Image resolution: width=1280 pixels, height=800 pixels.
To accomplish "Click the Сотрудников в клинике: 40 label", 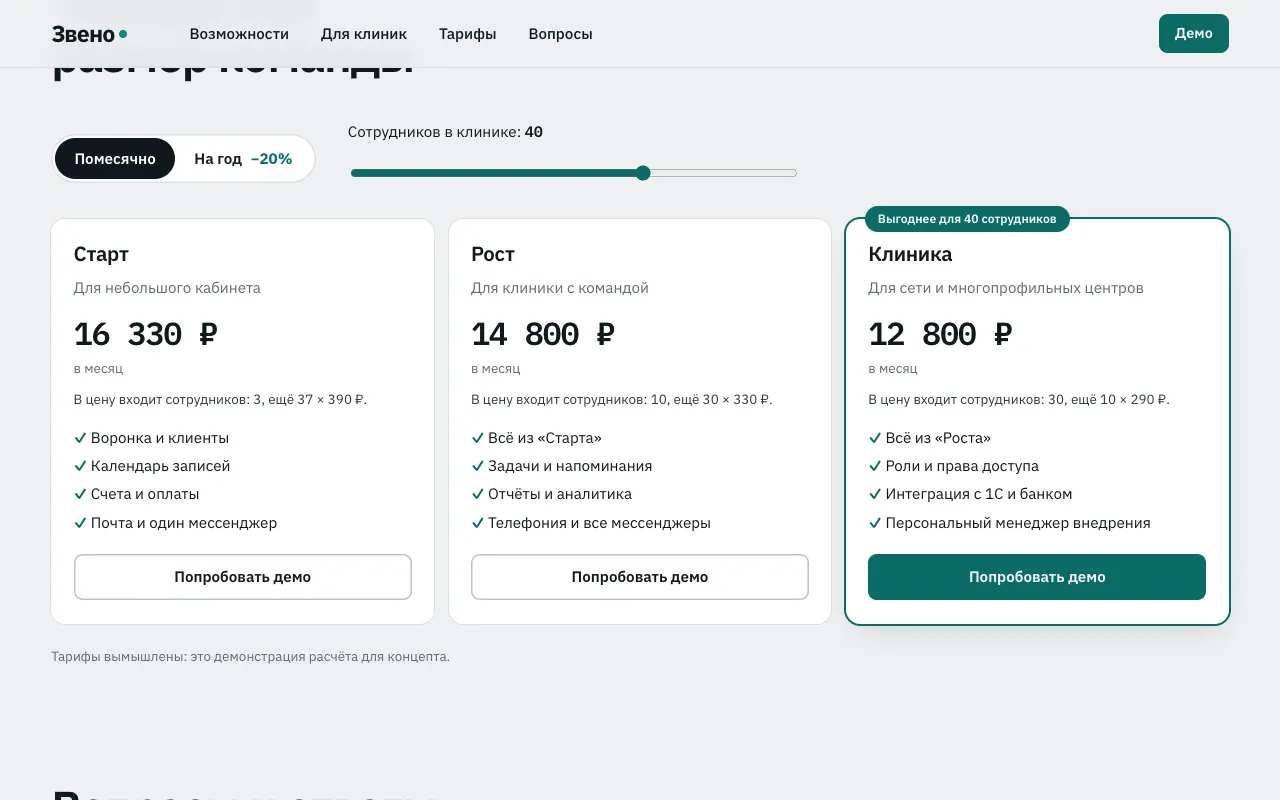I will [445, 132].
